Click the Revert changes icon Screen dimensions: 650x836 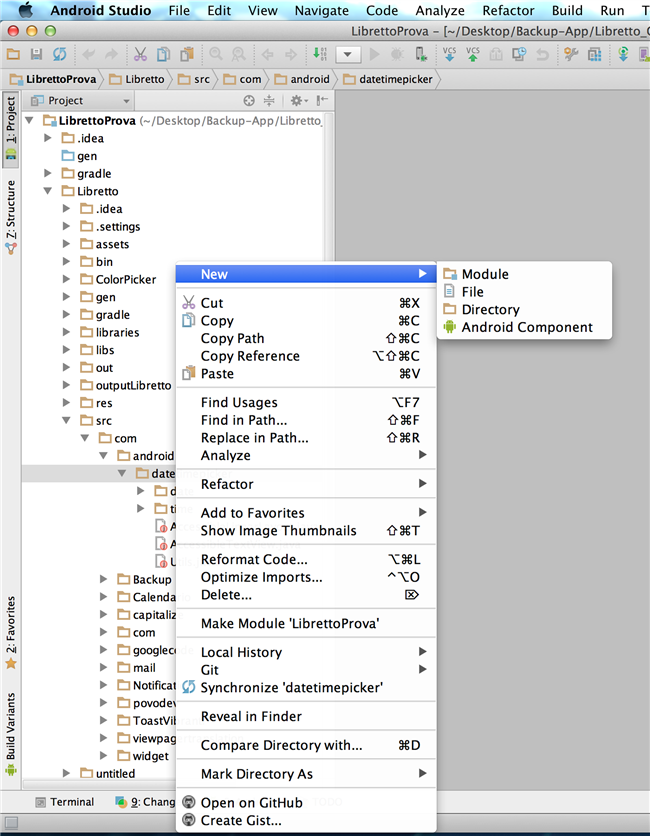point(542,54)
